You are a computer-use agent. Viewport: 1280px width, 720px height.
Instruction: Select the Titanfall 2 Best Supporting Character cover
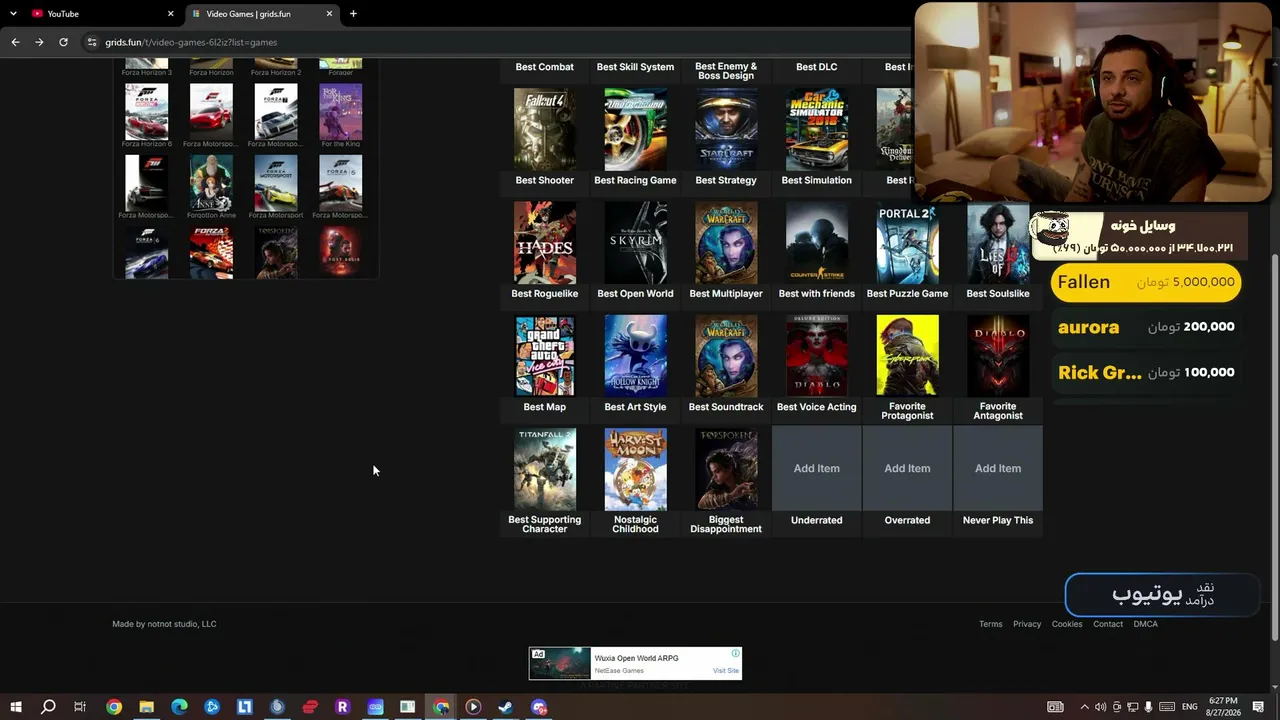pos(545,469)
